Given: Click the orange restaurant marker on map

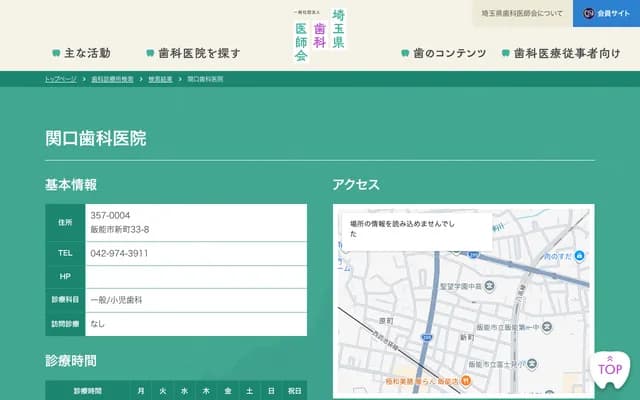Looking at the screenshot, I should pyautogui.click(x=467, y=381).
